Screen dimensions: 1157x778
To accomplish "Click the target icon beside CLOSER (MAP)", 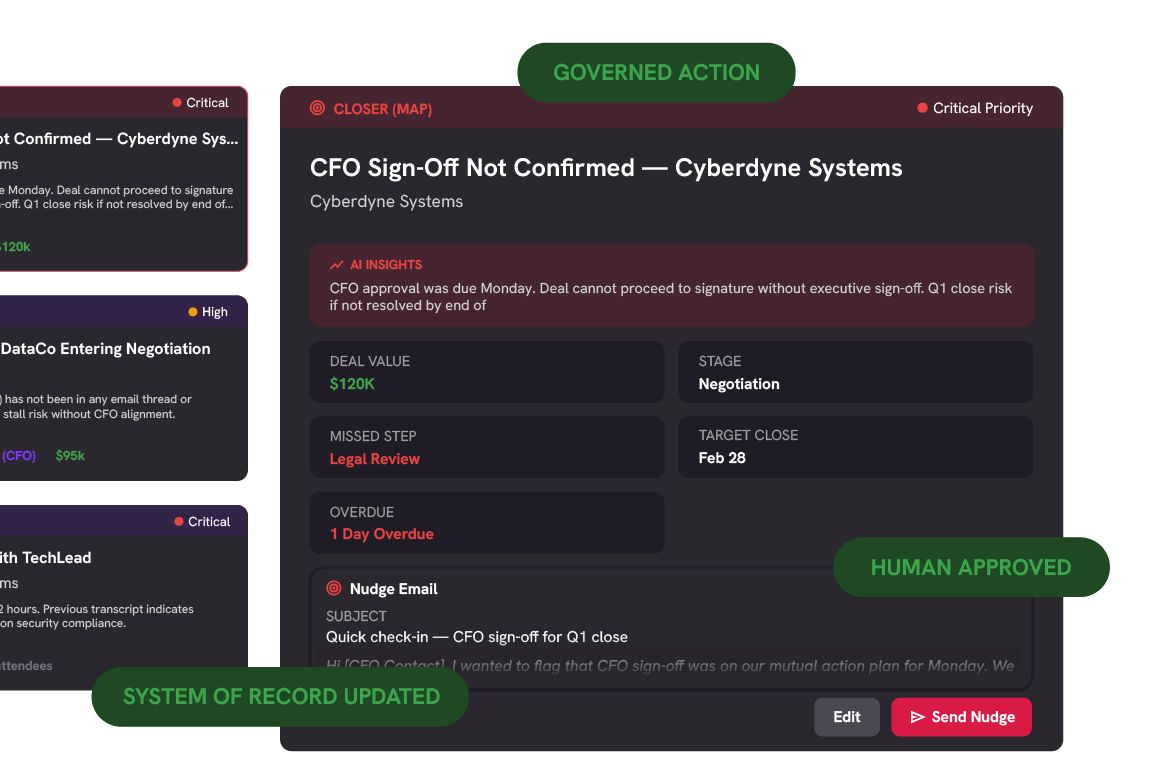I will coord(317,108).
